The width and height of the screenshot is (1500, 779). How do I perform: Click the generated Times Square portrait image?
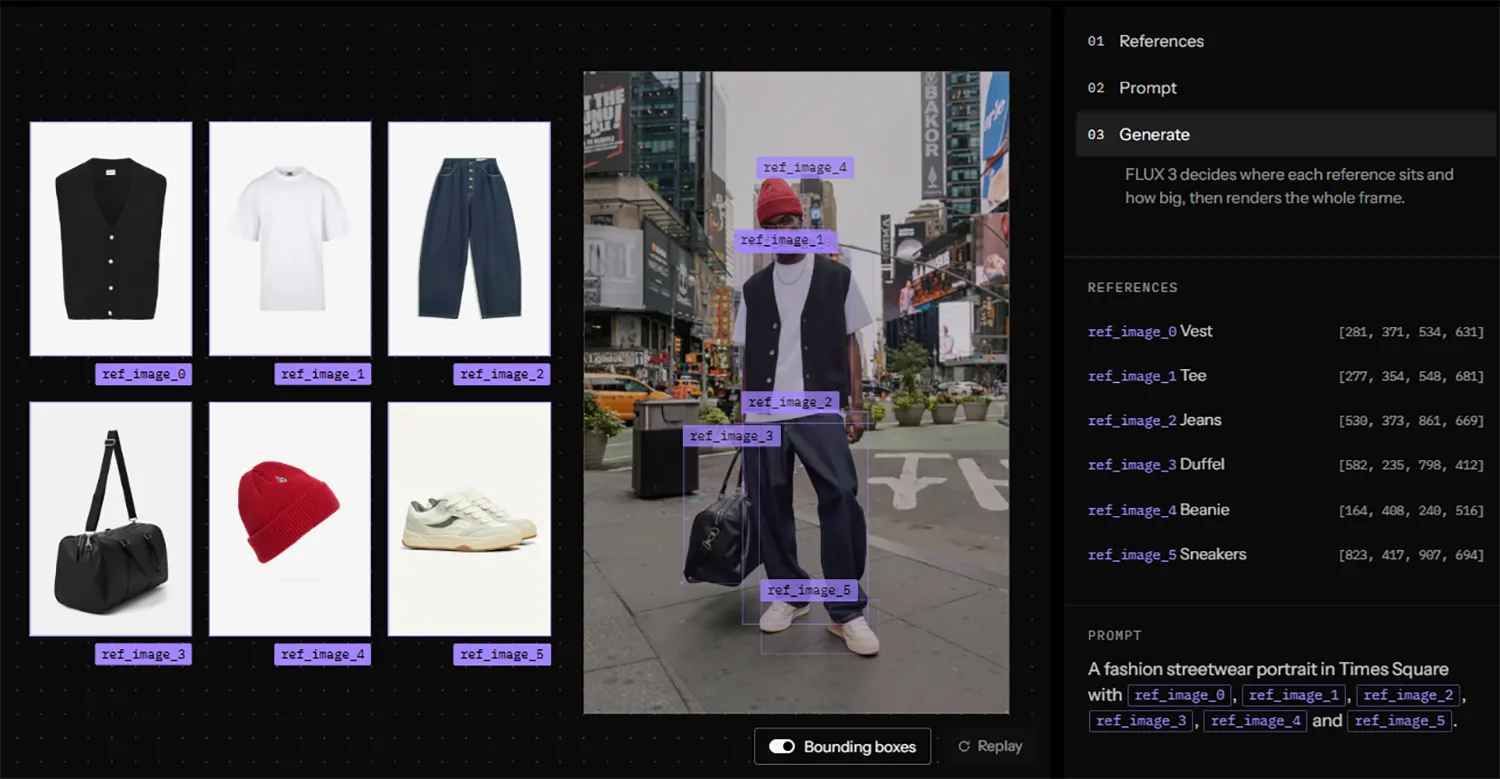tap(796, 392)
